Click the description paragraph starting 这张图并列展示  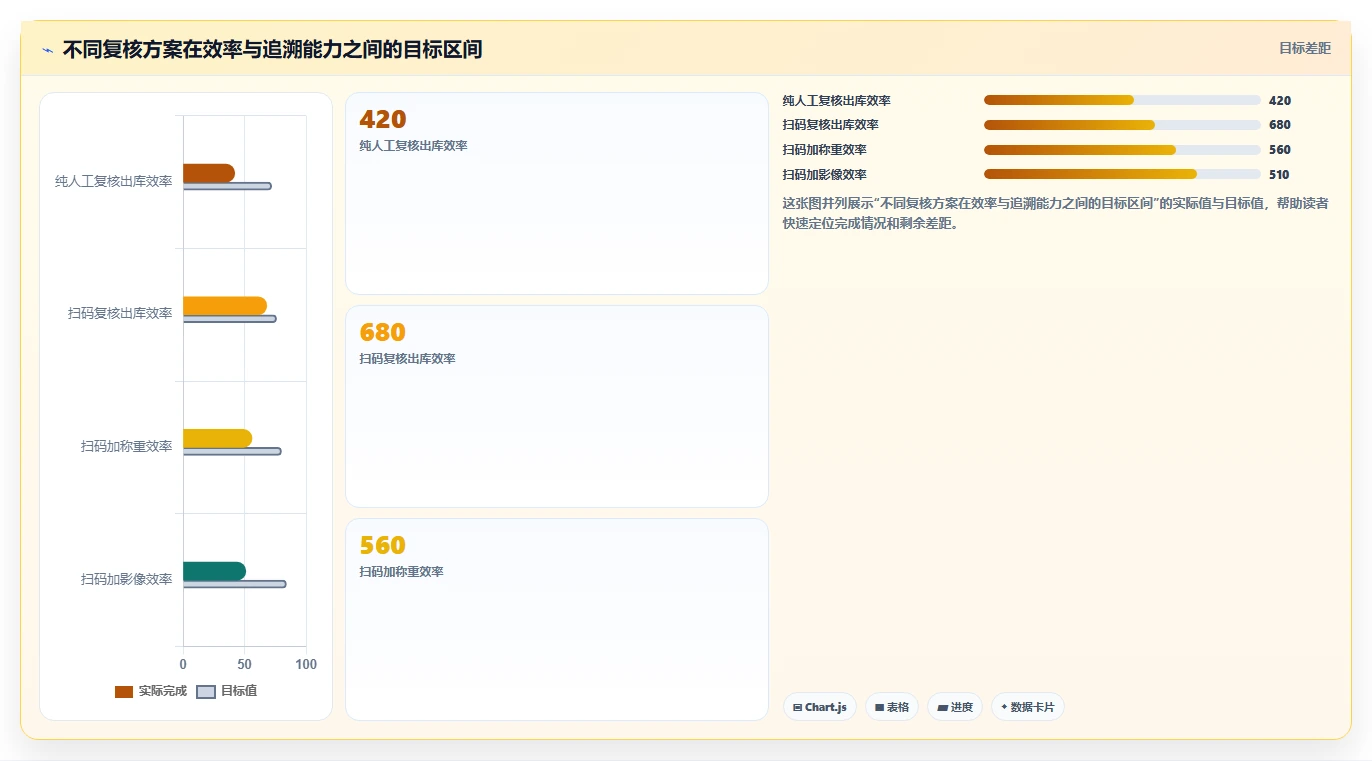[1056, 213]
